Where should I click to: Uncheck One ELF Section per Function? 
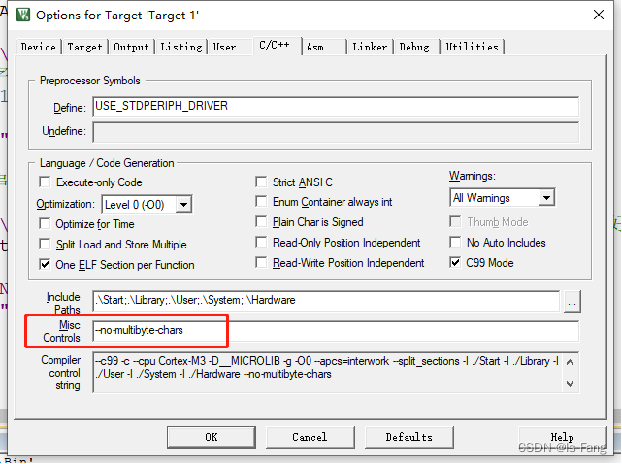(x=45, y=265)
